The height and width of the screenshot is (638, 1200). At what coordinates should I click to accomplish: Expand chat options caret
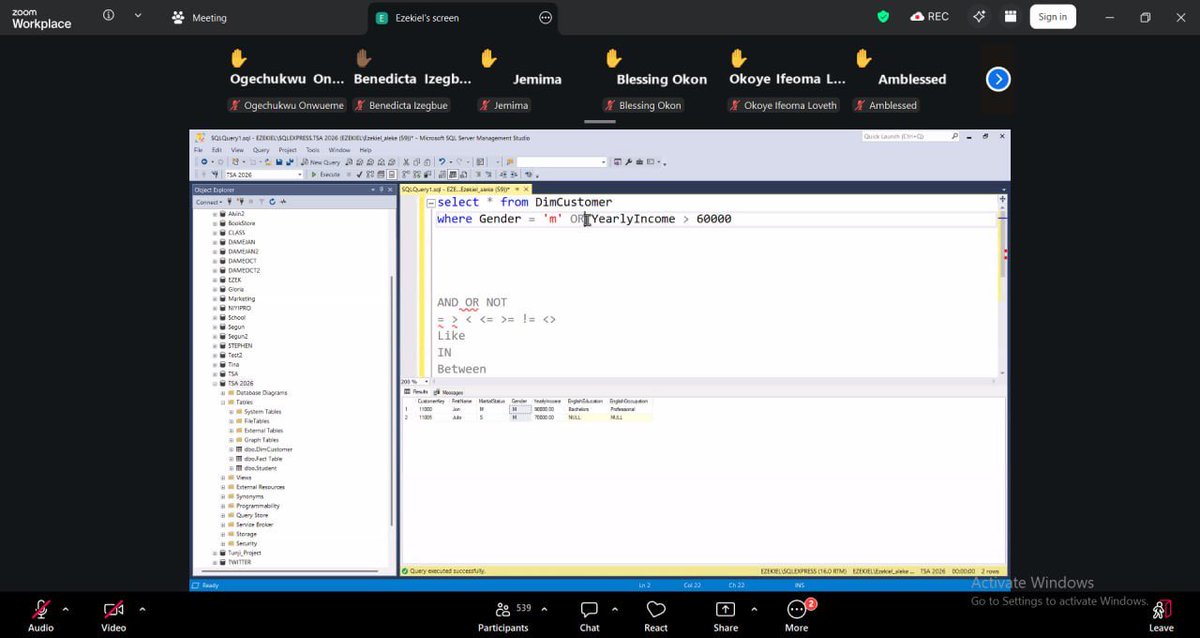(614, 608)
